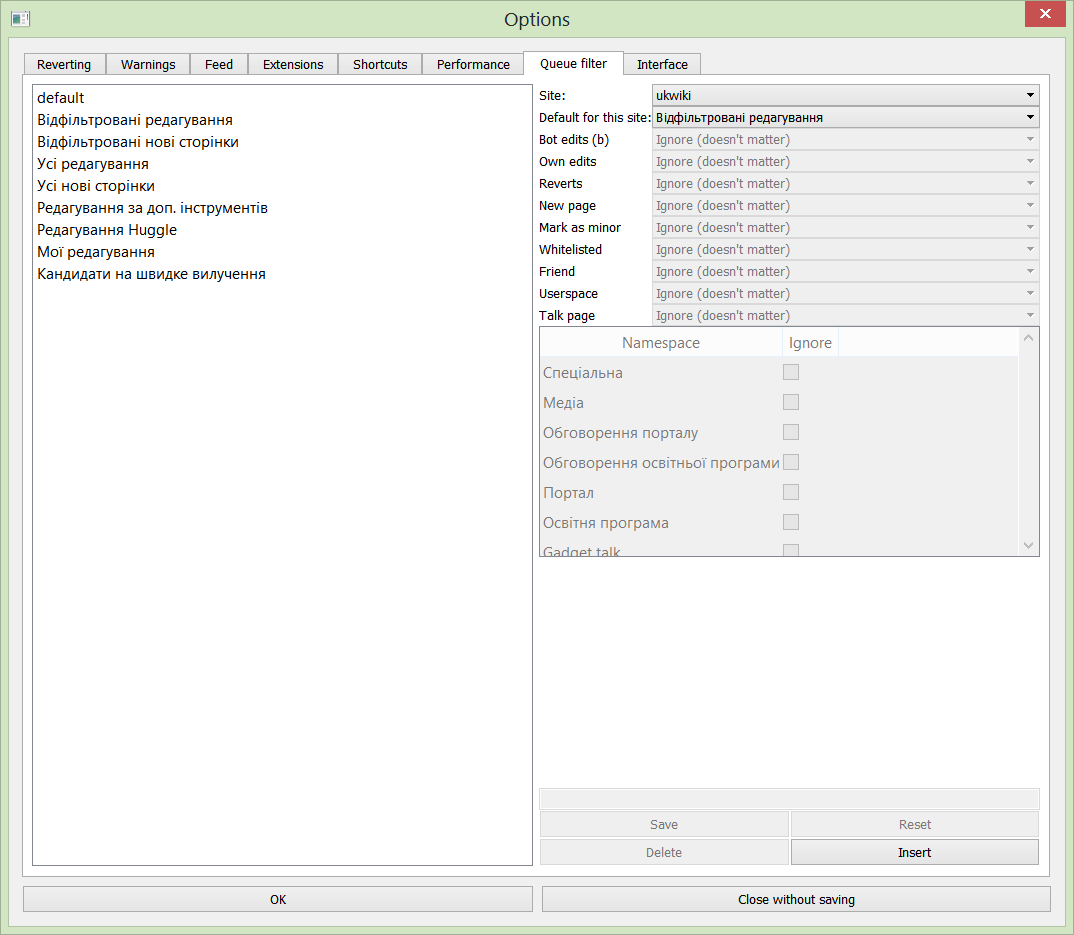Expand the Bot edits (b) dropdown
The height and width of the screenshot is (935, 1074).
(x=845, y=139)
